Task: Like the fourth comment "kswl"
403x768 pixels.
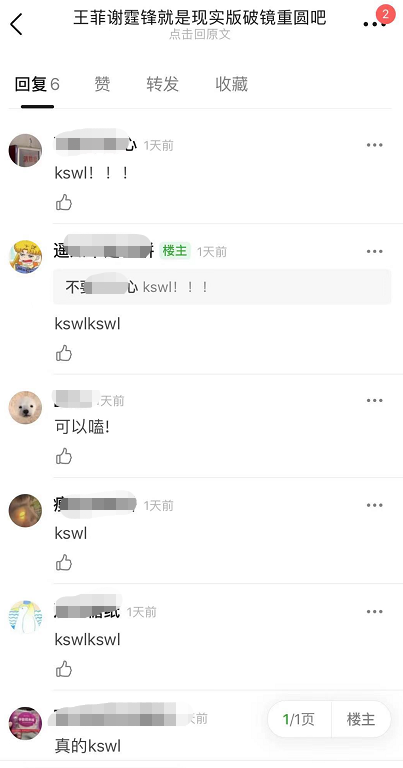Action: pos(64,562)
